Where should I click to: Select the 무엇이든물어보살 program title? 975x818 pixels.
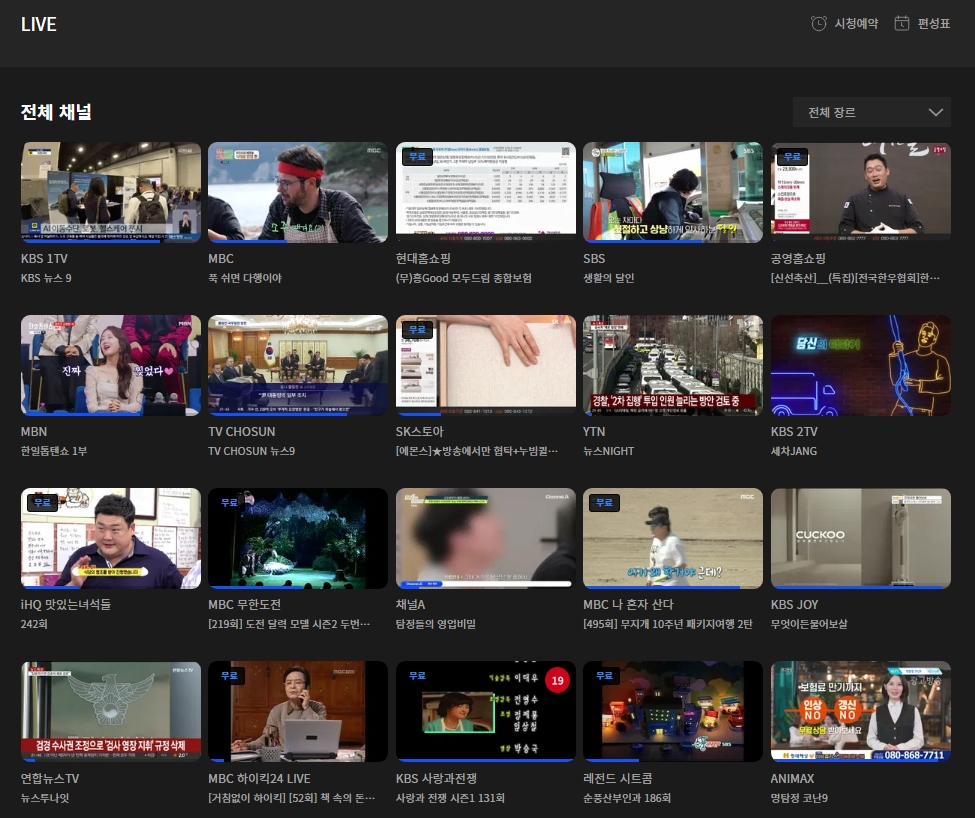coord(809,623)
